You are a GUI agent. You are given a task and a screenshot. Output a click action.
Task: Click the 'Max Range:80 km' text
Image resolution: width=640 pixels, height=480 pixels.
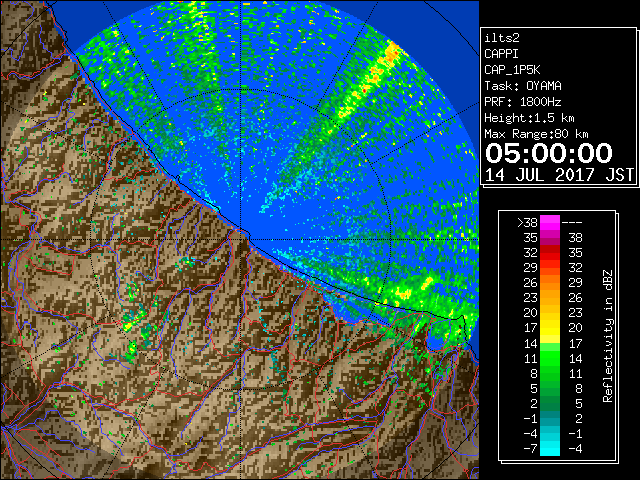(536, 134)
